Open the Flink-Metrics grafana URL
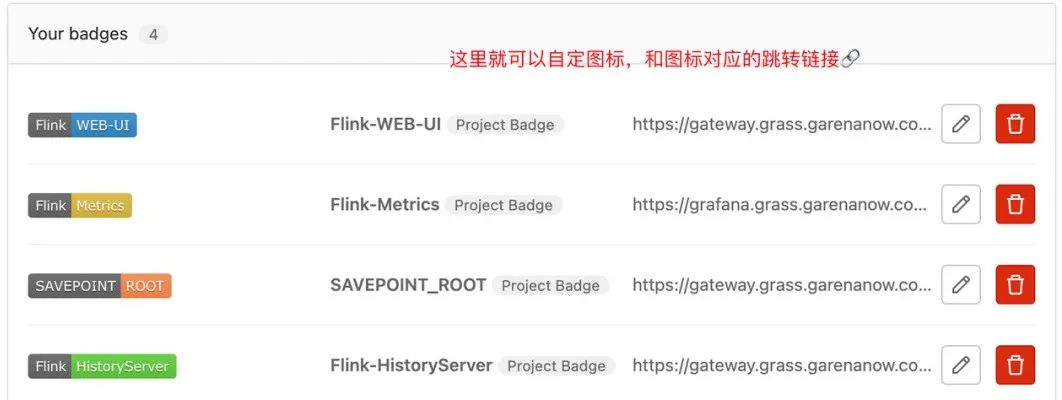Image resolution: width=1062 pixels, height=400 pixels. coord(781,205)
